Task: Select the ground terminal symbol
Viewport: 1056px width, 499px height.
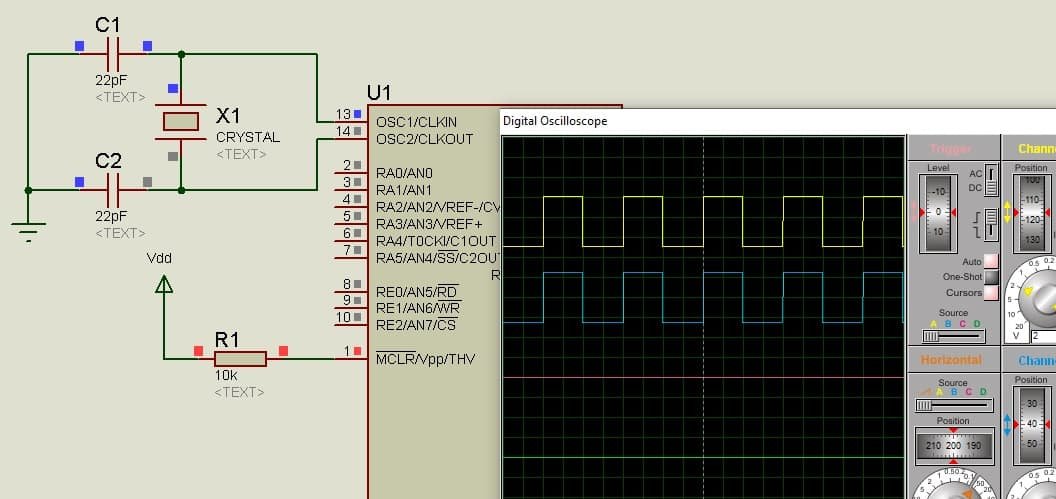Action: point(28,231)
